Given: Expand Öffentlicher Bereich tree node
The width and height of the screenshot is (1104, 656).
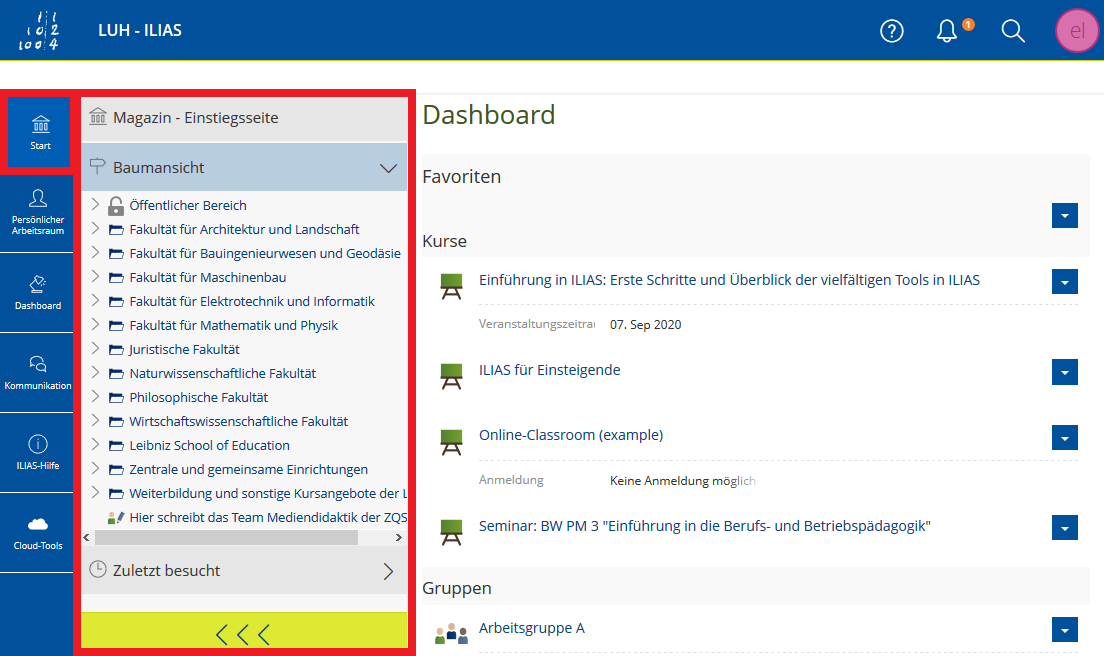Looking at the screenshot, I should coord(95,205).
